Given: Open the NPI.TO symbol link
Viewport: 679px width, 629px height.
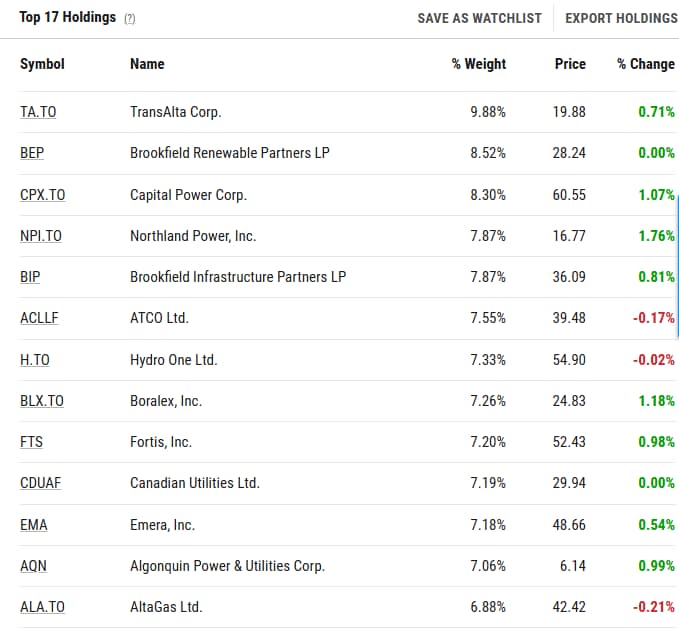Looking at the screenshot, I should (41, 236).
